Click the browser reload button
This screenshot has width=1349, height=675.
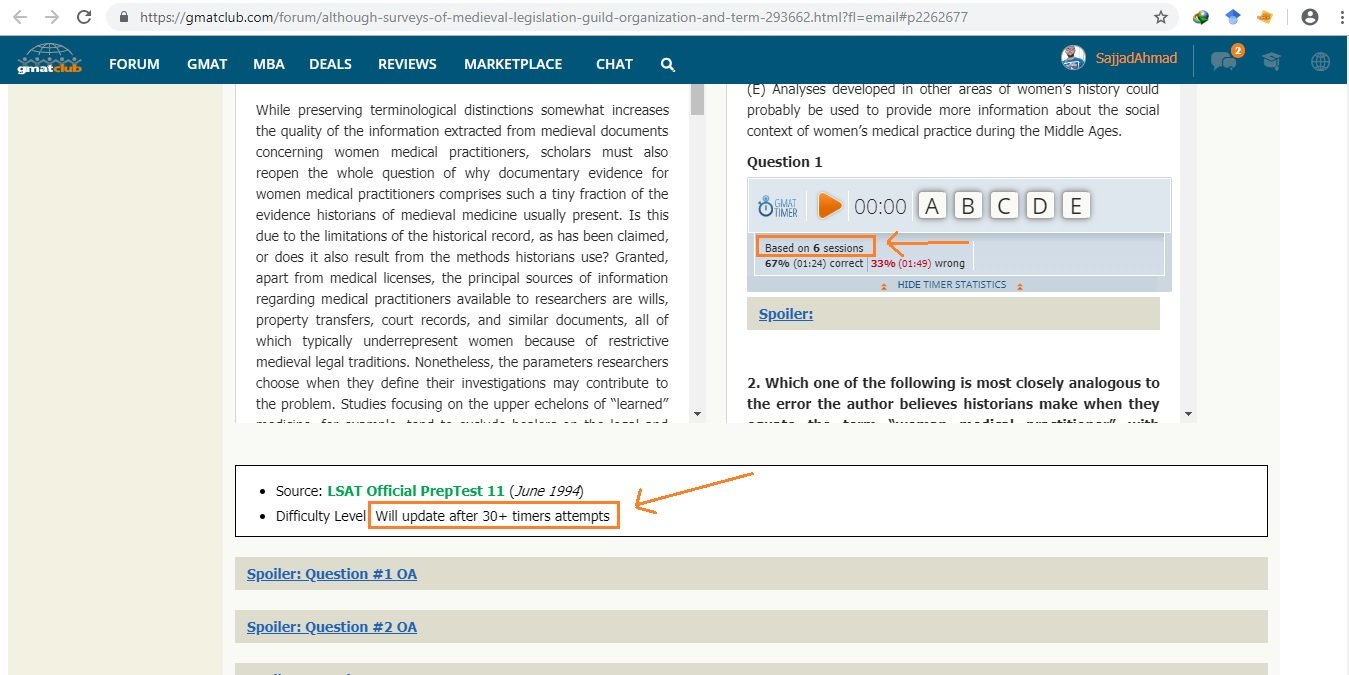85,17
